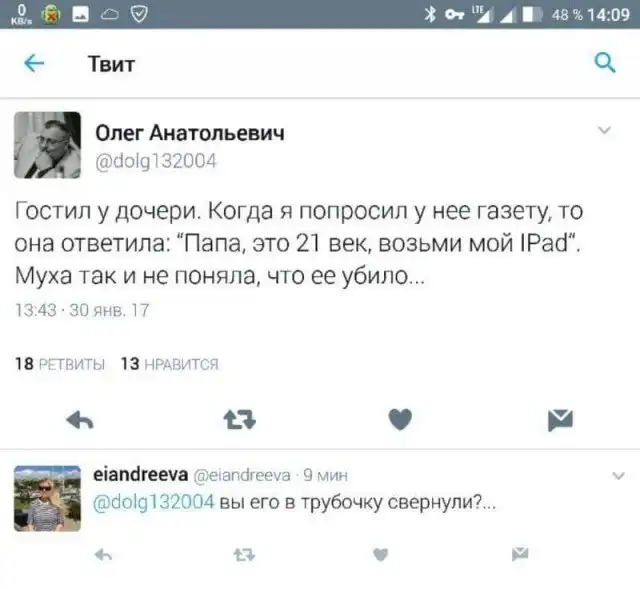Like the main tweet with heart

(400, 420)
